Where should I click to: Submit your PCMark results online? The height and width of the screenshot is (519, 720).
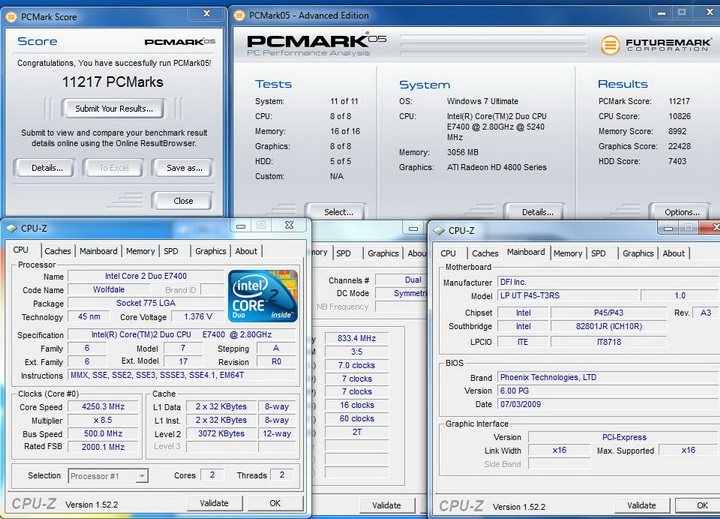point(113,109)
